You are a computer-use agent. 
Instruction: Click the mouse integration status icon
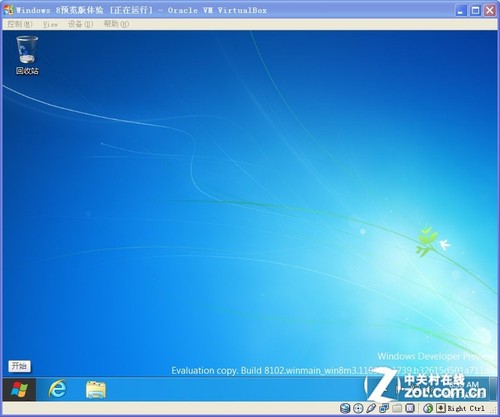(x=428, y=408)
